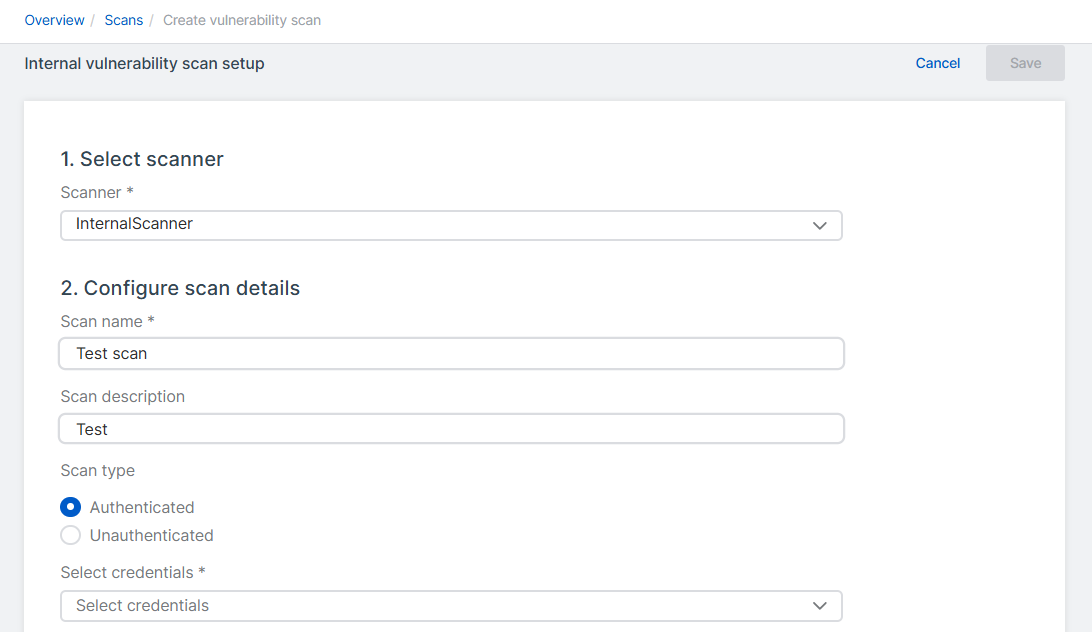Select the Authenticated radio button
The height and width of the screenshot is (632, 1092).
pyautogui.click(x=70, y=507)
